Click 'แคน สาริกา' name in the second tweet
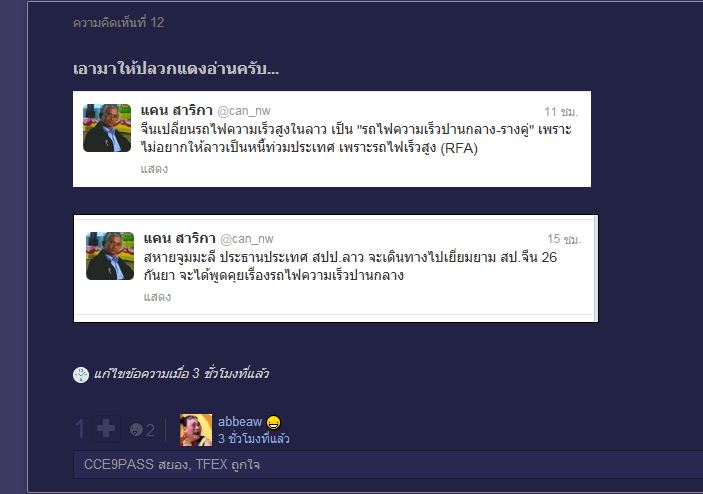The width and height of the screenshot is (703, 494). (180, 238)
